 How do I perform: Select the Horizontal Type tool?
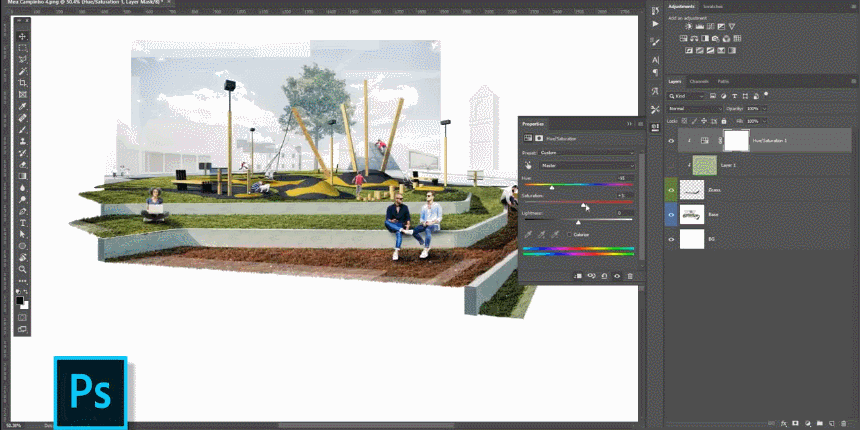22,223
